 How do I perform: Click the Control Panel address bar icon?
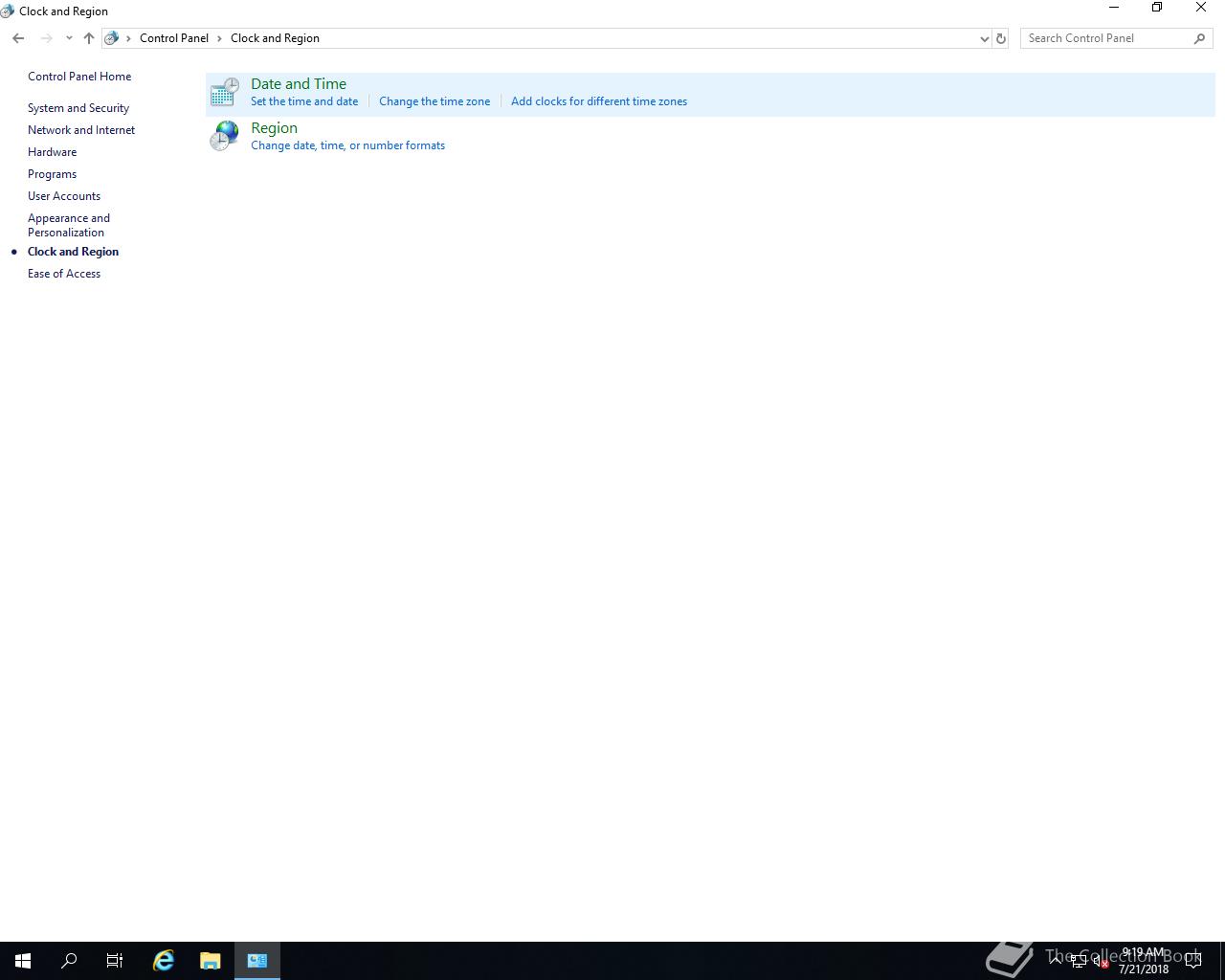[112, 38]
